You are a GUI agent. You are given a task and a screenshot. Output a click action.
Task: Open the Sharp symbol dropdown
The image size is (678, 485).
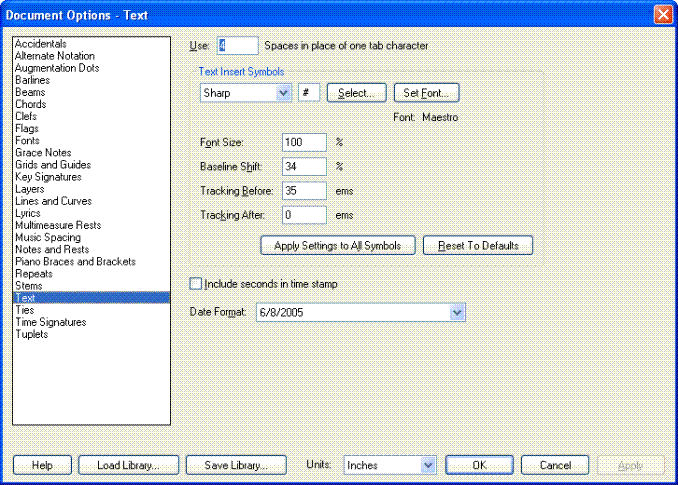283,93
